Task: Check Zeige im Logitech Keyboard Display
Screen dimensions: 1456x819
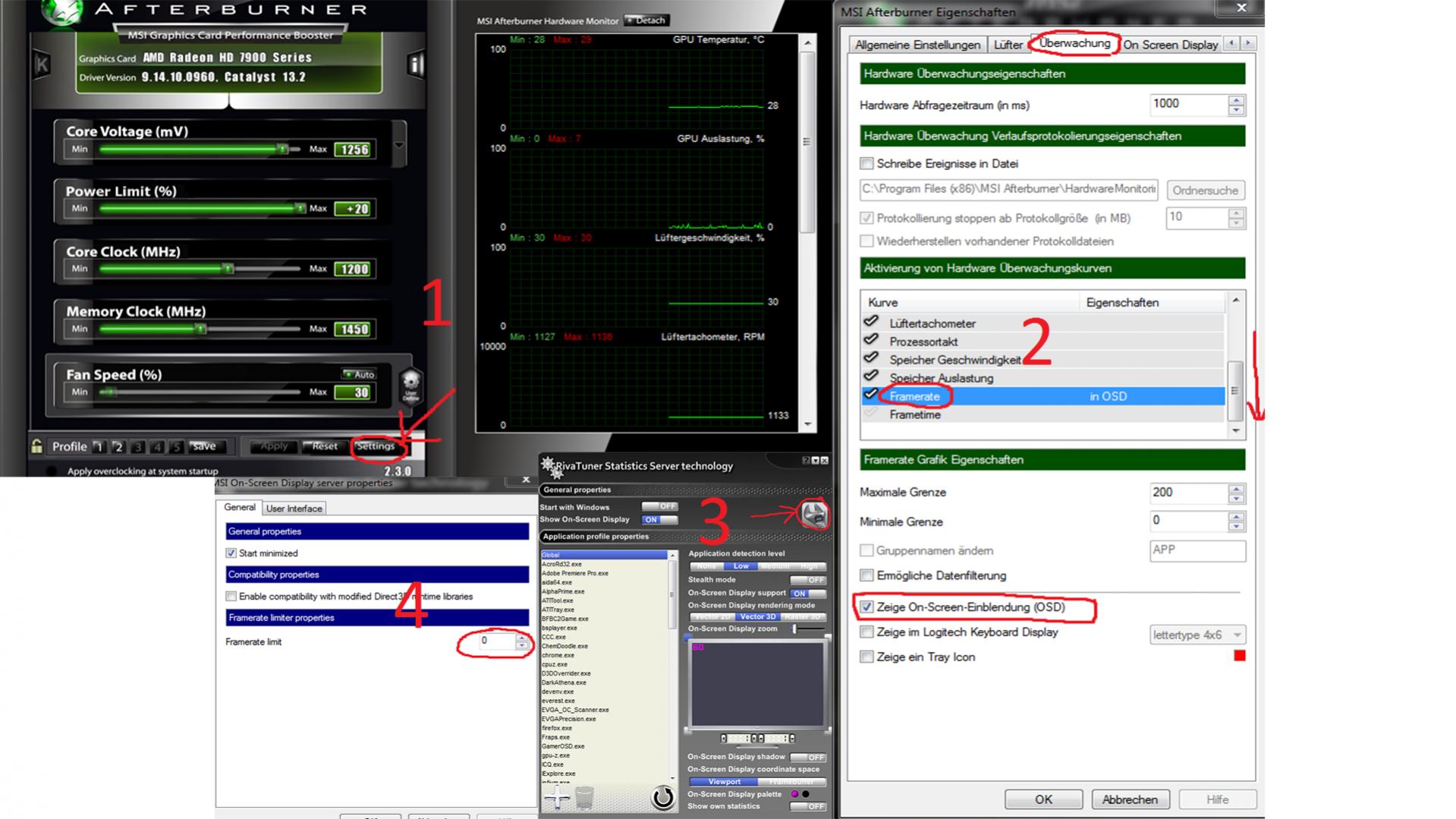Action: pyautogui.click(x=866, y=632)
